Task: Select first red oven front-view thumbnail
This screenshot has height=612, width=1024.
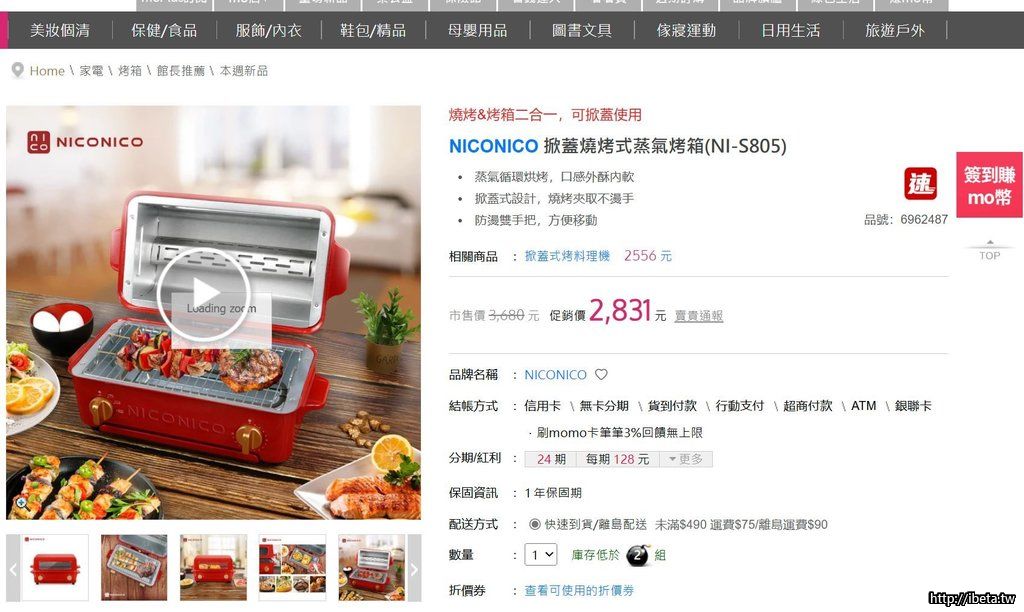Action: point(56,568)
